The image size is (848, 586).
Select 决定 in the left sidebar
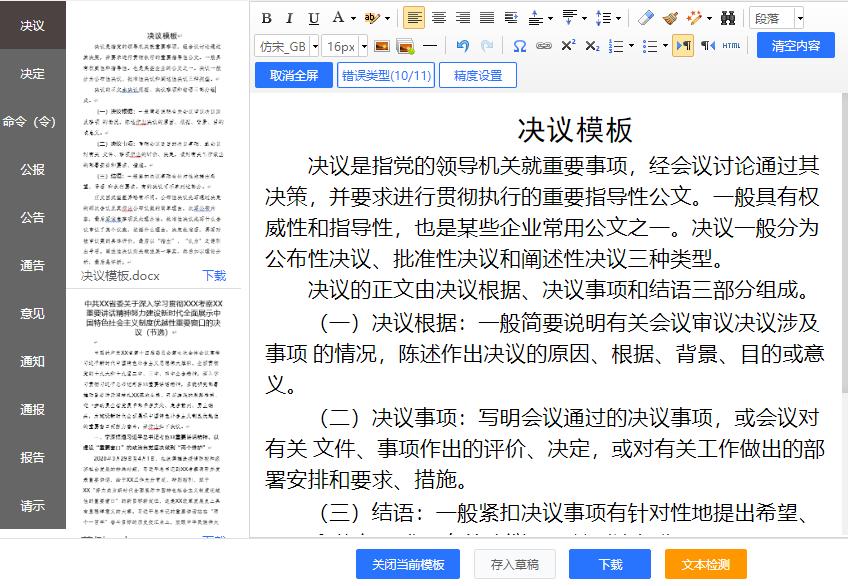(x=32, y=74)
